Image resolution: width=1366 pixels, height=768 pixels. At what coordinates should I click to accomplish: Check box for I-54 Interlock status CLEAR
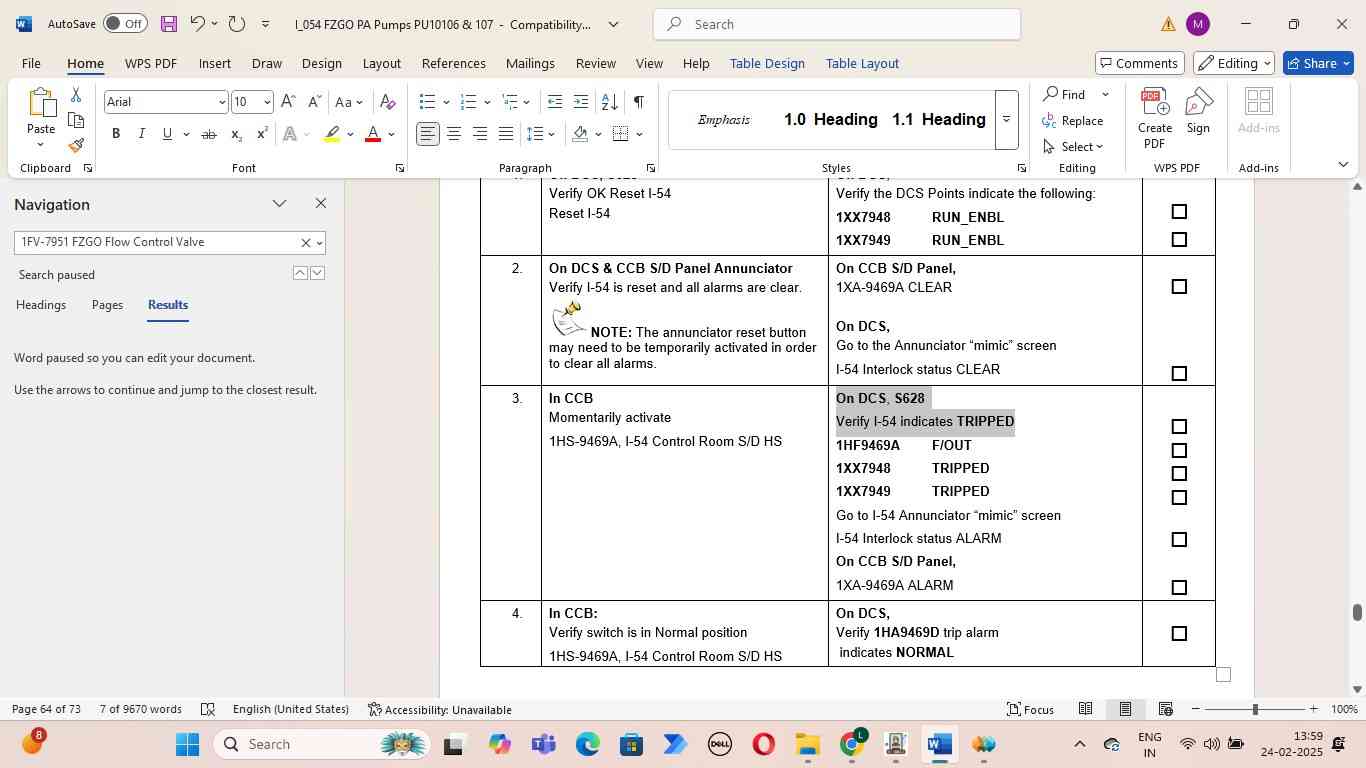[1179, 374]
